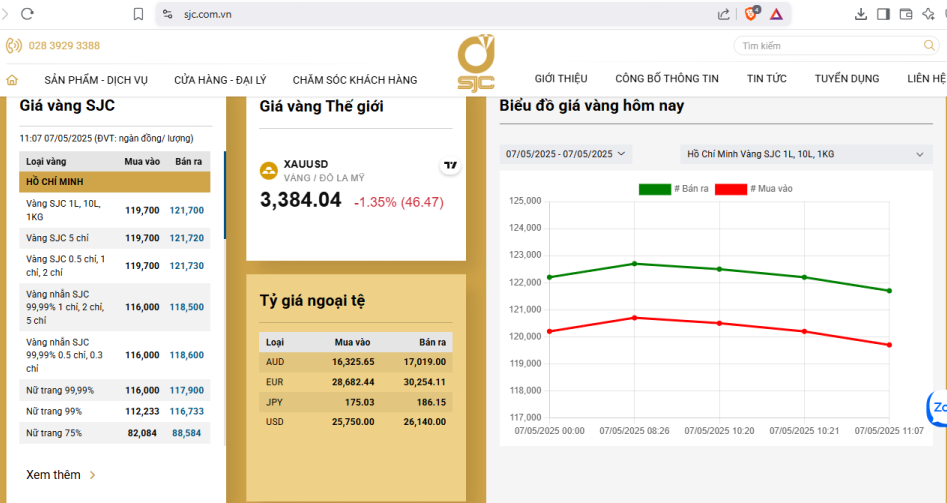This screenshot has height=503, width=947.
Task: Click the Biểu đồ giá vàng hôm nay heading
Action: pyautogui.click(x=592, y=106)
